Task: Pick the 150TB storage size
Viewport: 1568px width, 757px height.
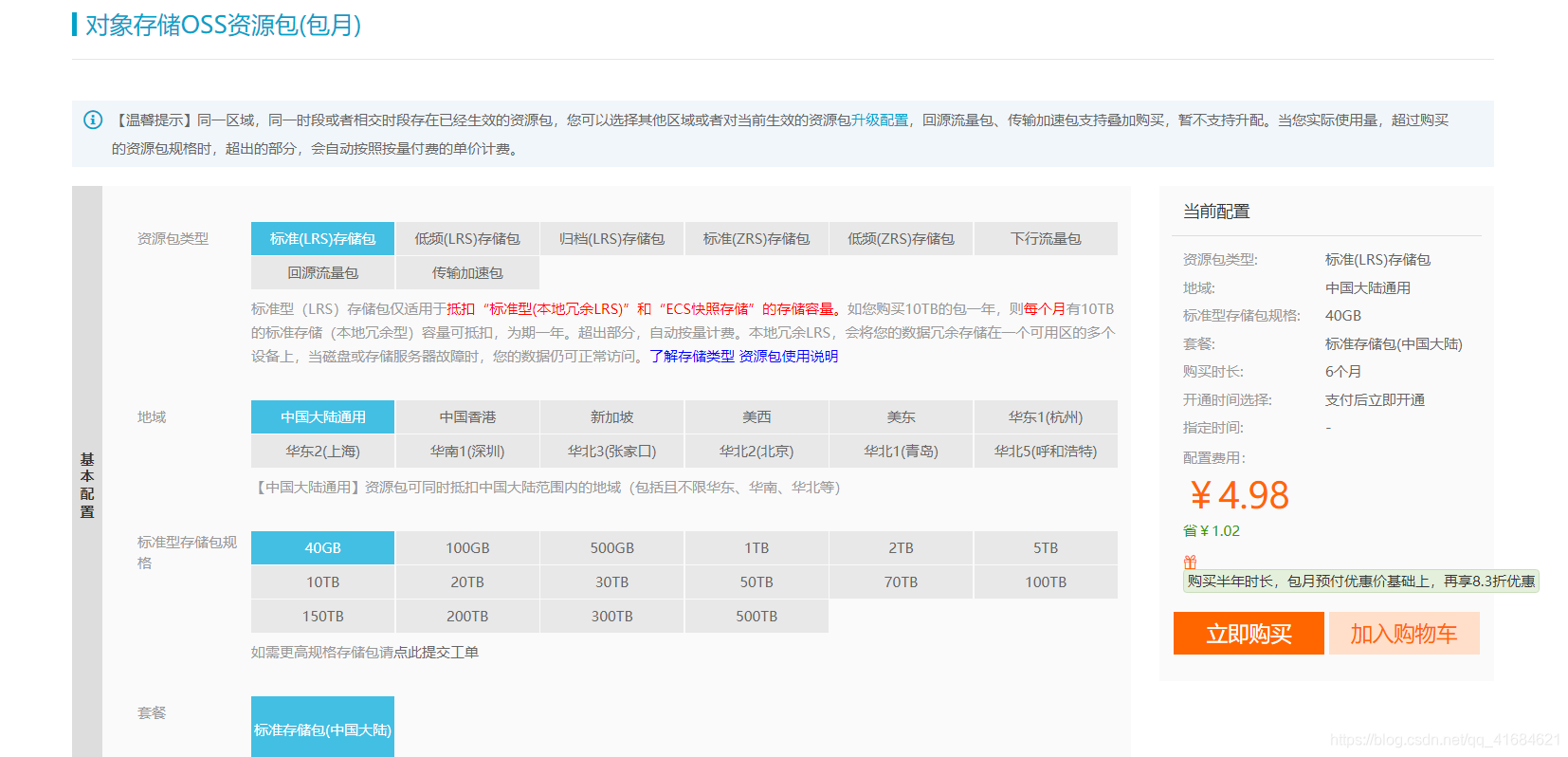Action: point(322,617)
